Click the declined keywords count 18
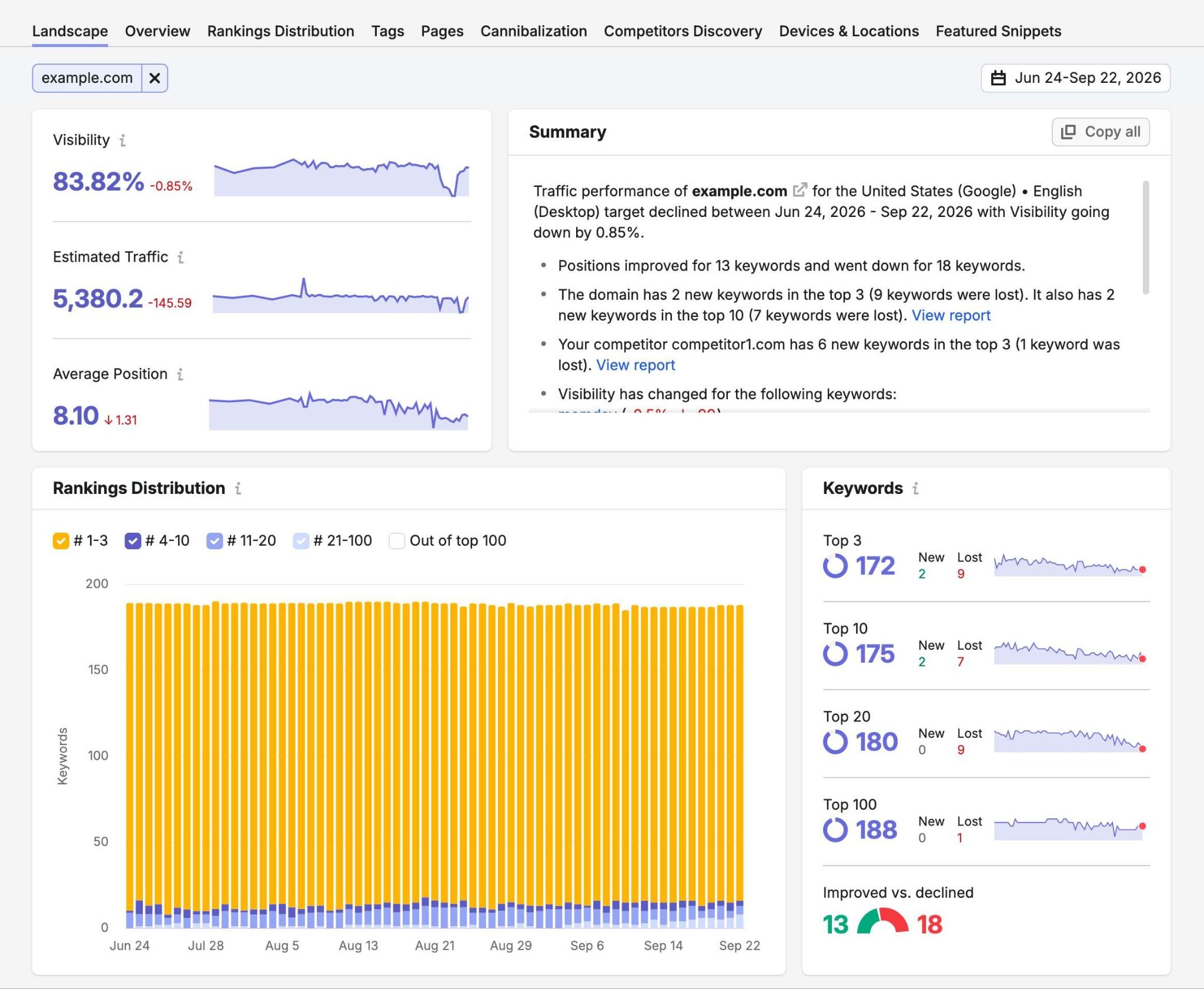The image size is (1204, 989). [x=929, y=924]
